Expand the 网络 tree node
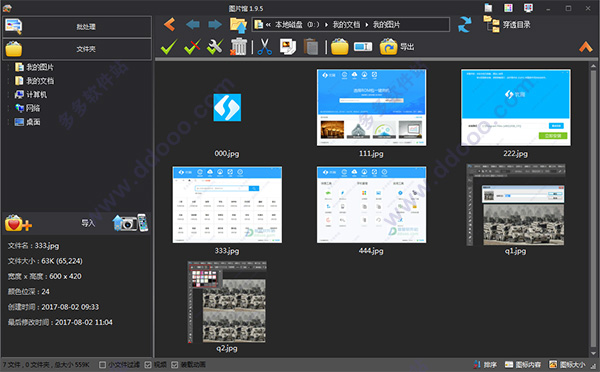This screenshot has height=372, width=600. (x=9, y=108)
